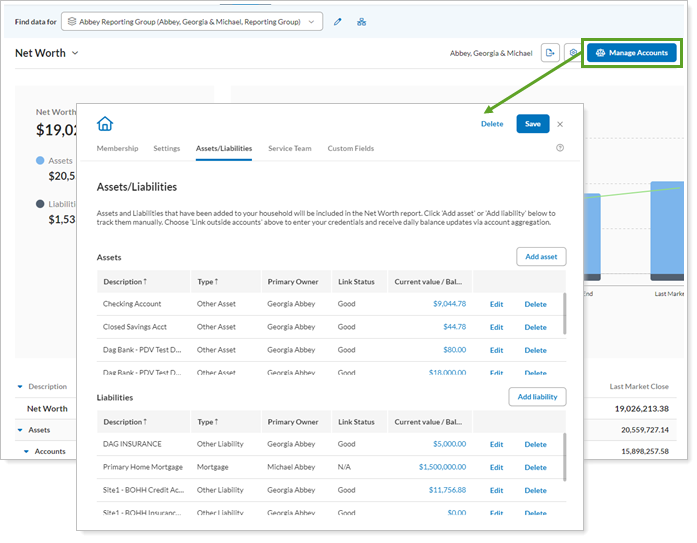The width and height of the screenshot is (697, 543).
Task: Delete the Primary Home Mortgage liability
Action: (535, 467)
